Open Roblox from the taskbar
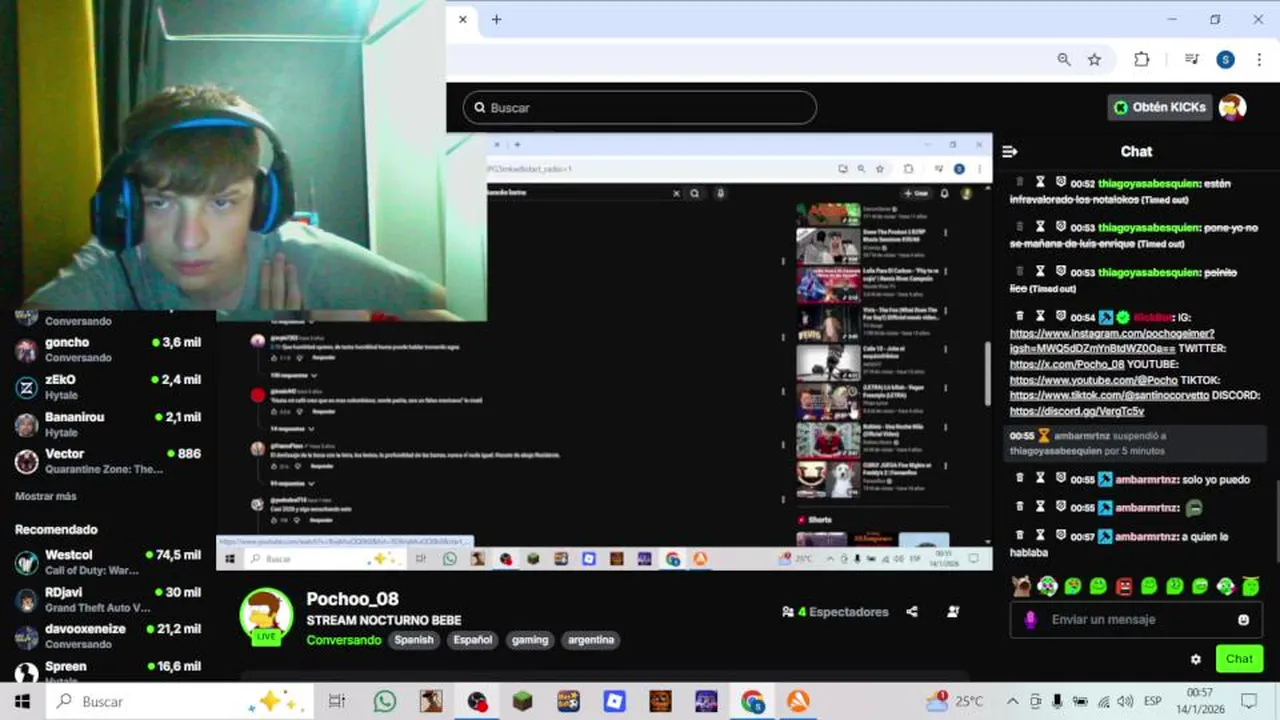The width and height of the screenshot is (1280, 720). pyautogui.click(x=614, y=701)
